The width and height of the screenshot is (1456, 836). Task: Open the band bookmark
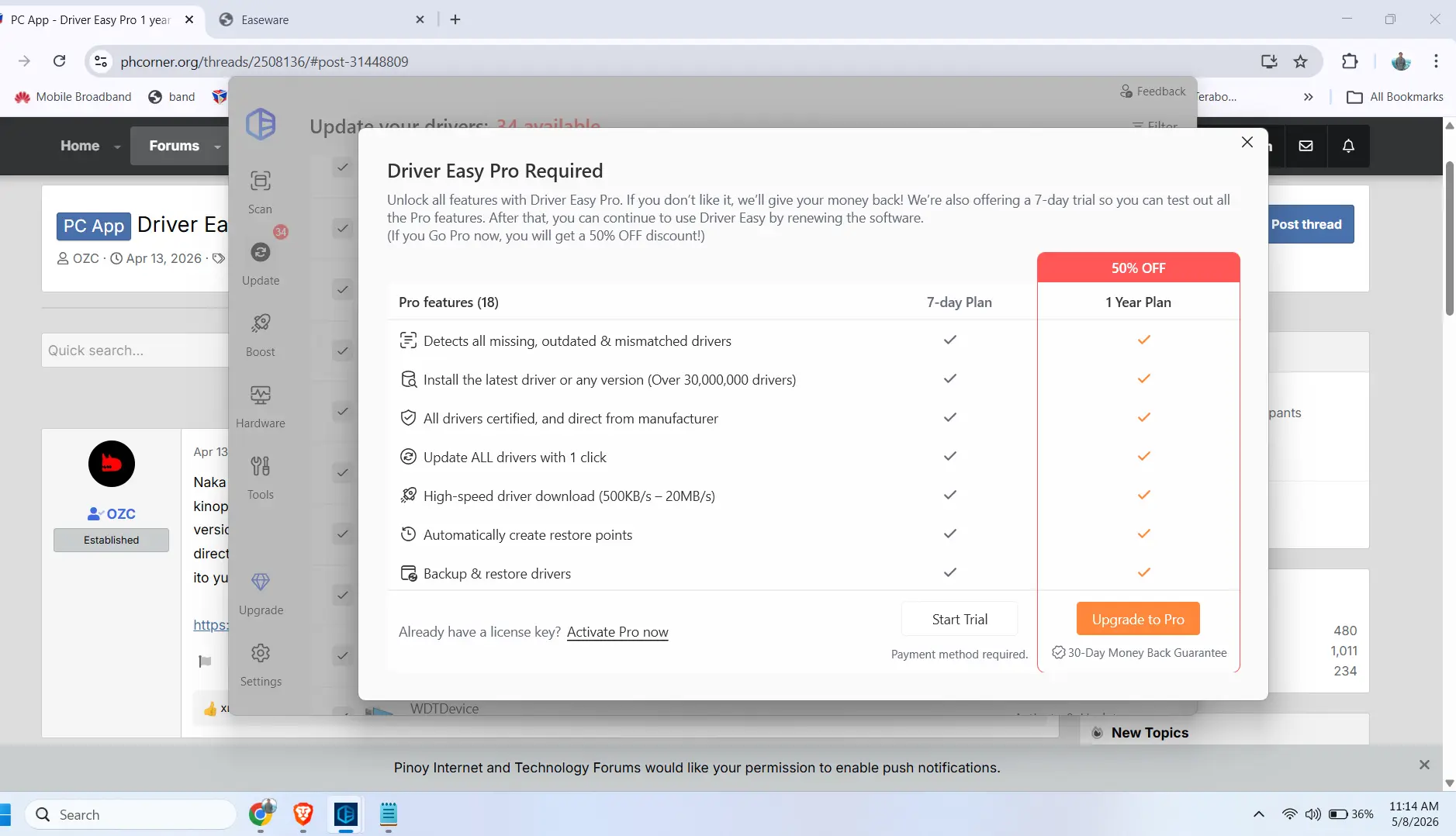click(171, 97)
